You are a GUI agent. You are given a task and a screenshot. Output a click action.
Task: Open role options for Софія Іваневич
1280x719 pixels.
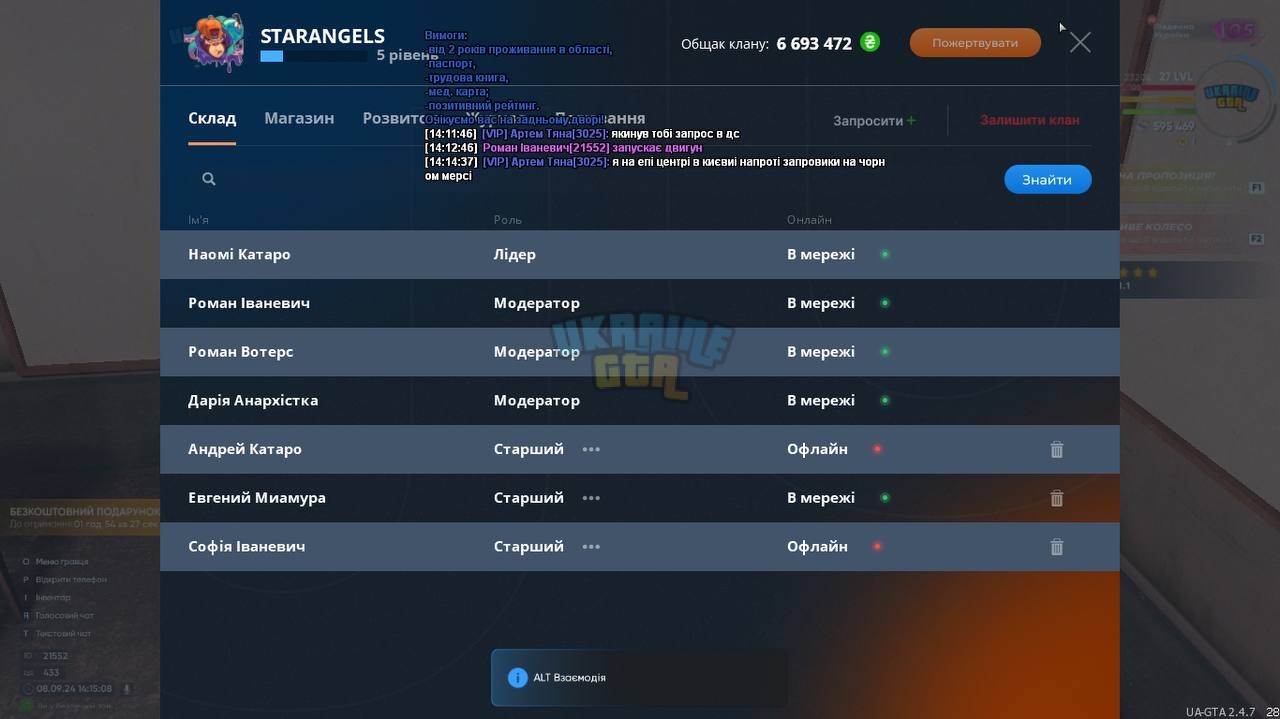click(x=591, y=546)
